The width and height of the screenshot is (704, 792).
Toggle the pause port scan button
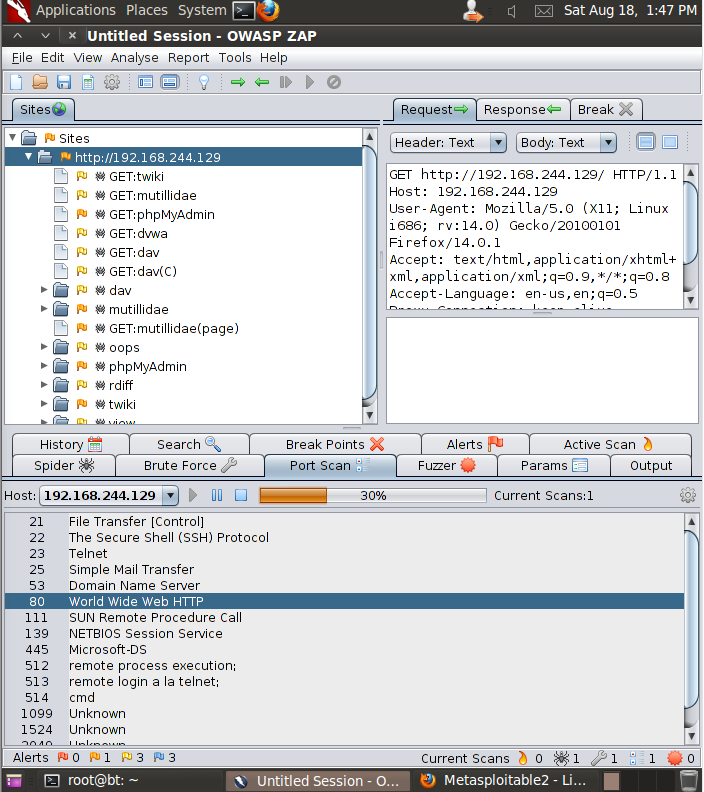[x=217, y=495]
